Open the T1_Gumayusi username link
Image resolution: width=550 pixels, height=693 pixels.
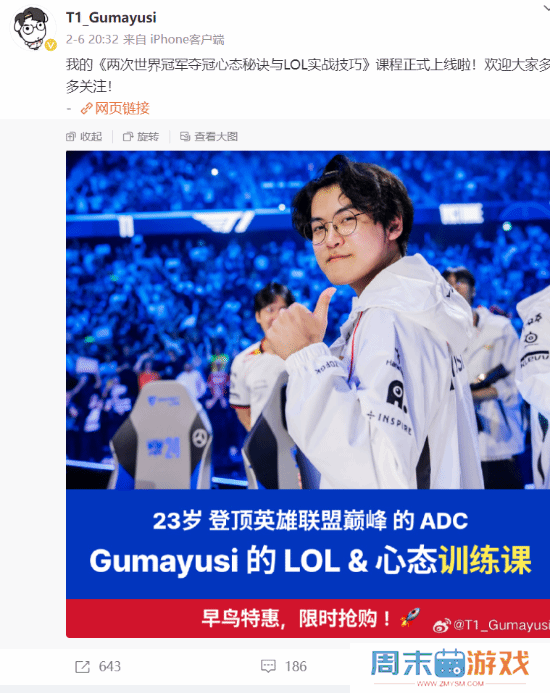click(x=111, y=18)
